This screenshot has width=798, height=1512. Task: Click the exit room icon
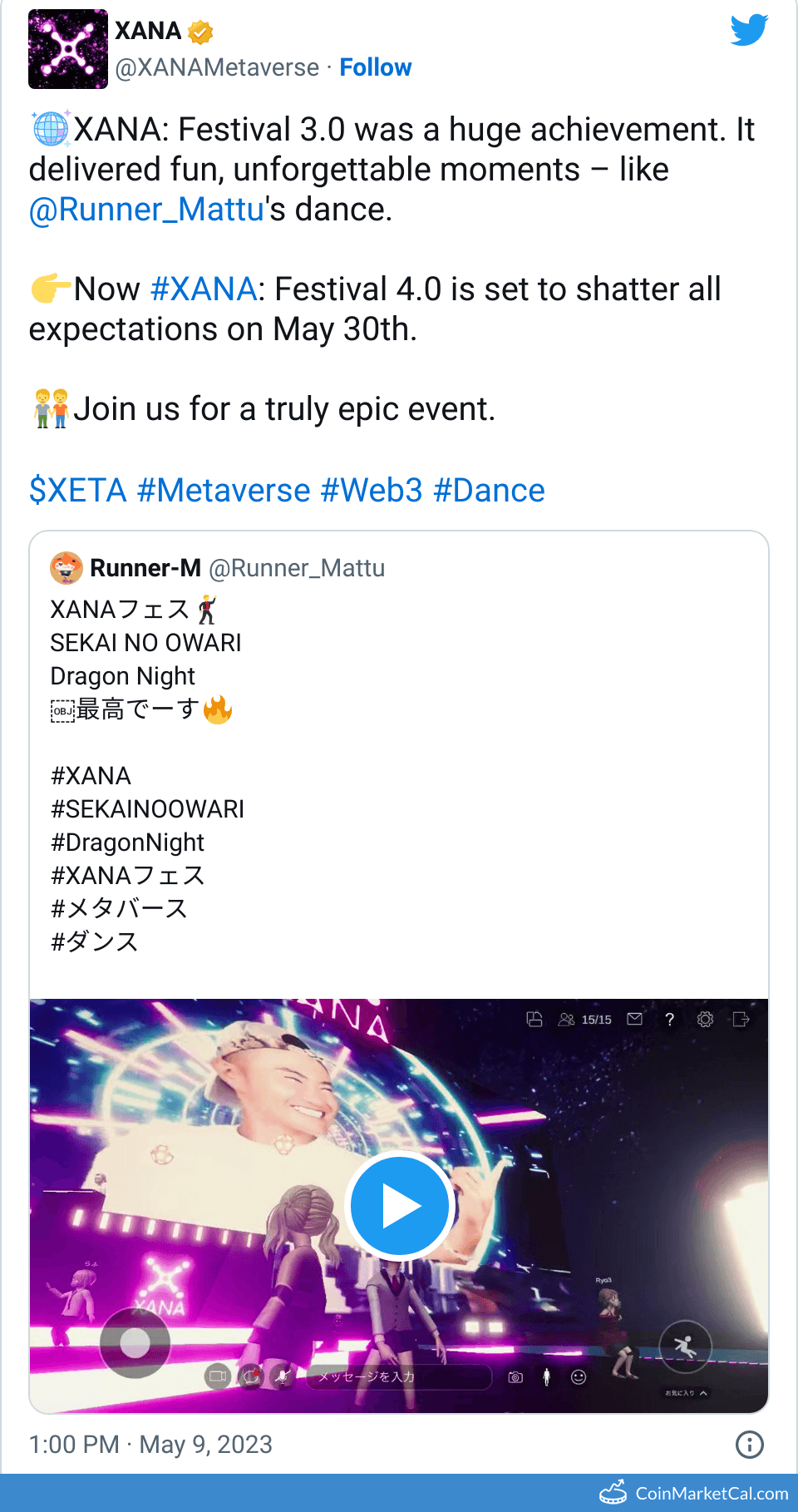pyautogui.click(x=741, y=1019)
